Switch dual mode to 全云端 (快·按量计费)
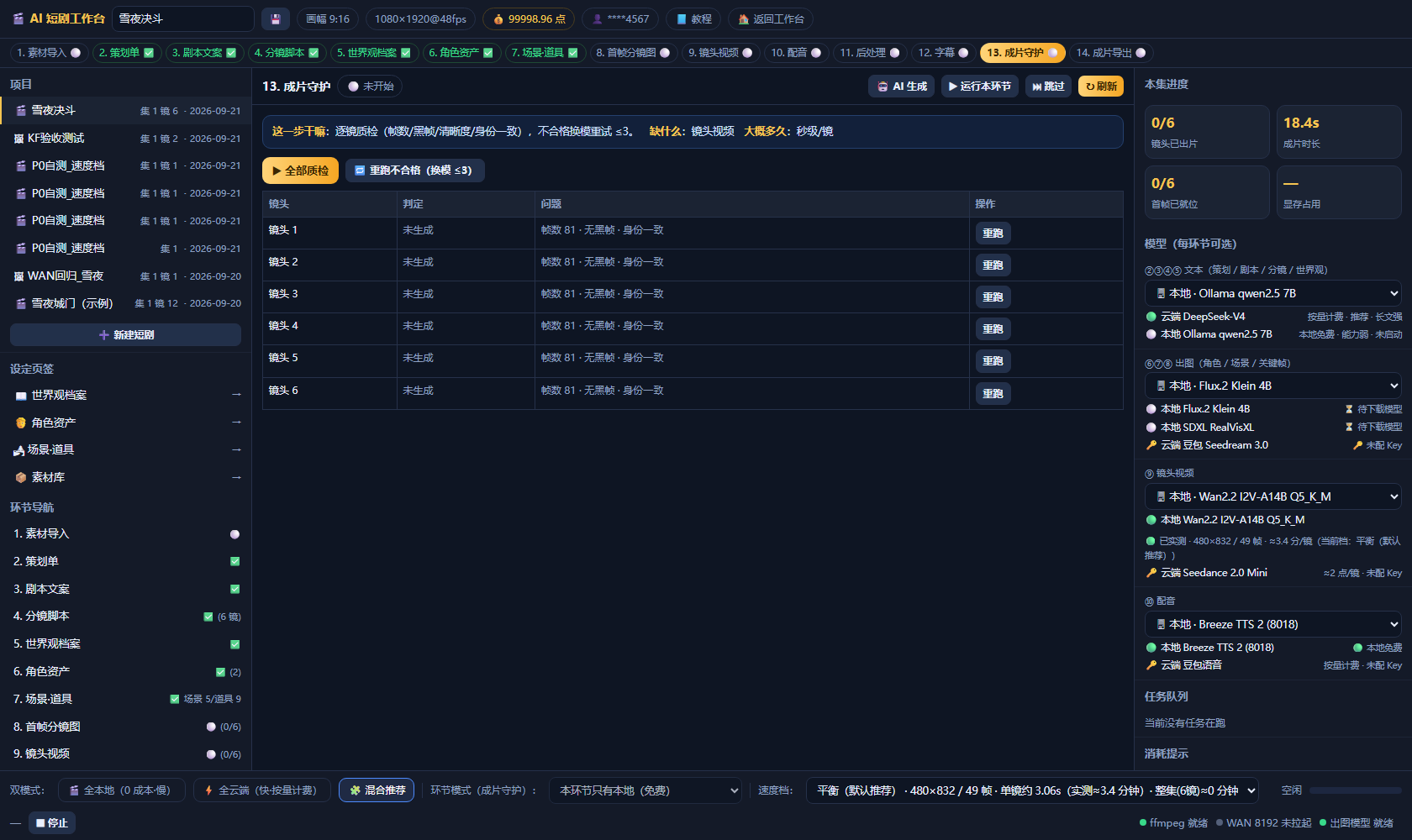 pyautogui.click(x=262, y=790)
